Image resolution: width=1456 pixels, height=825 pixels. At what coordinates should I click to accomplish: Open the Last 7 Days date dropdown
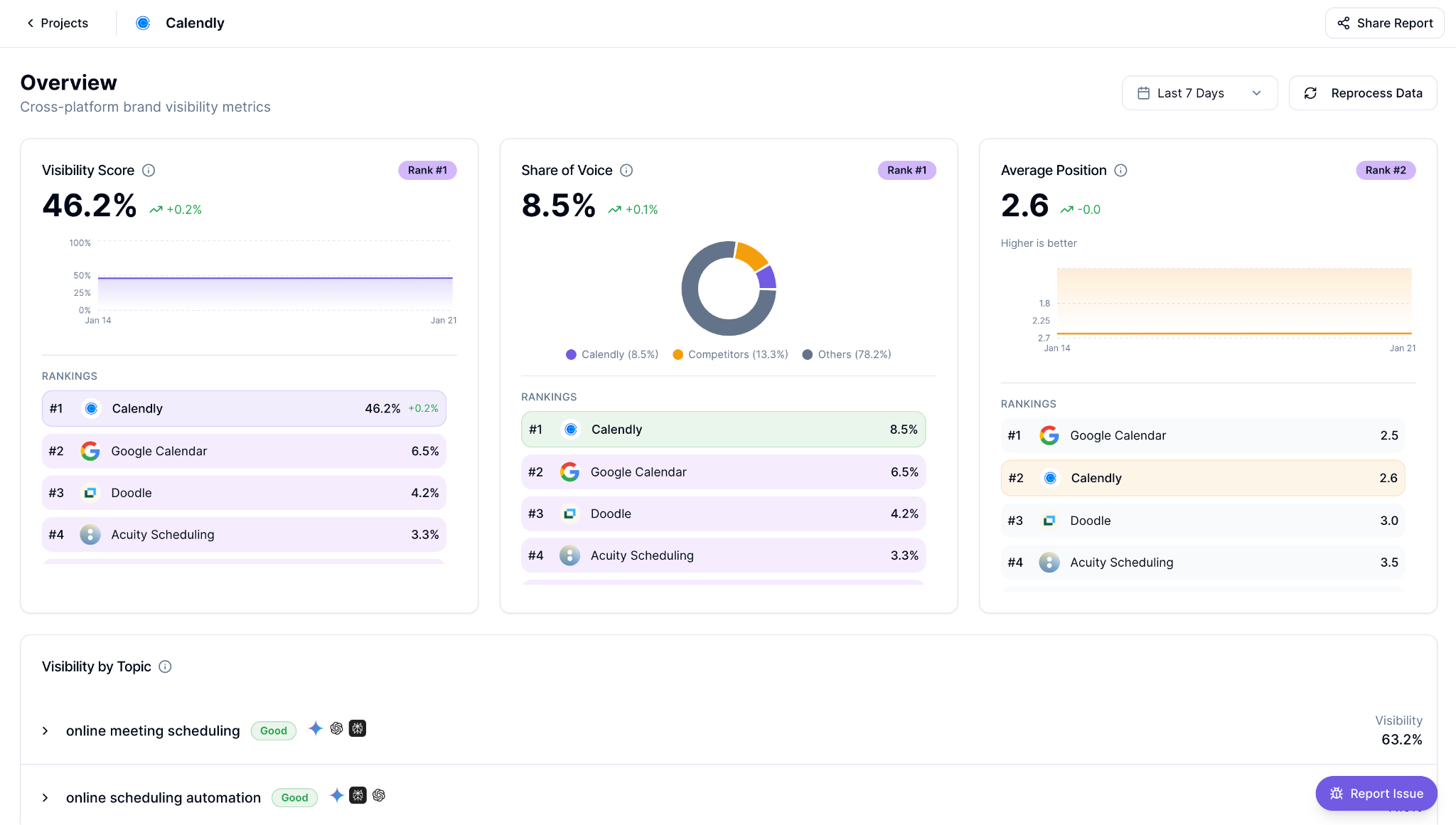(x=1199, y=93)
